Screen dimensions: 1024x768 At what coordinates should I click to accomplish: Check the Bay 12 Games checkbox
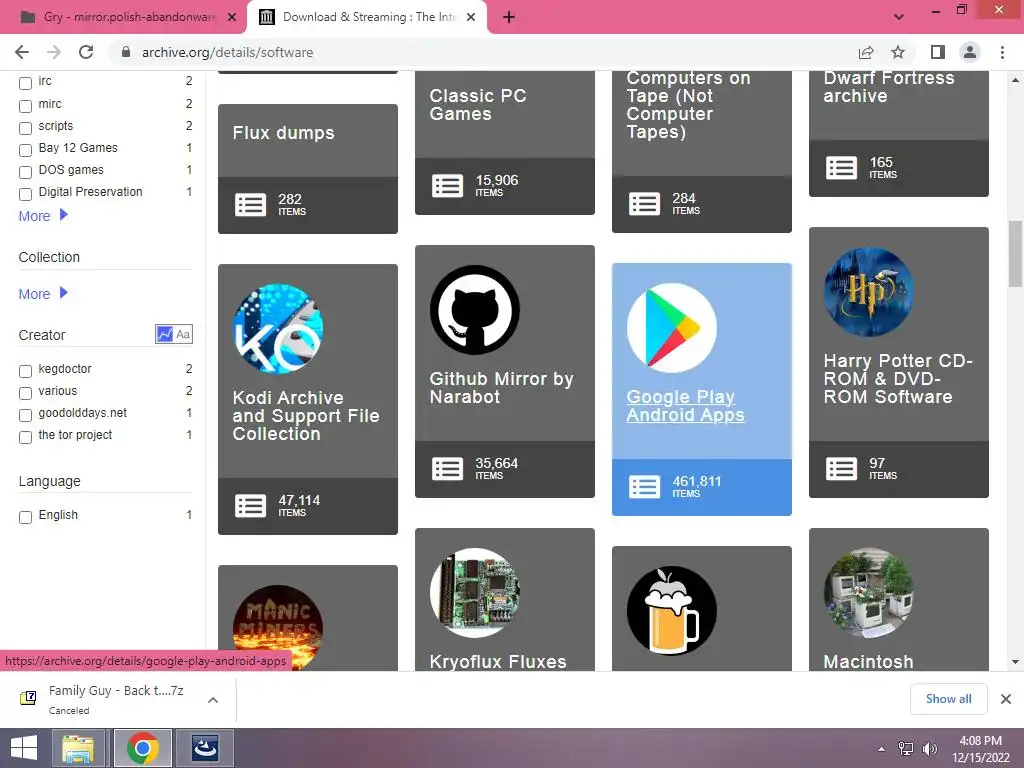25,150
